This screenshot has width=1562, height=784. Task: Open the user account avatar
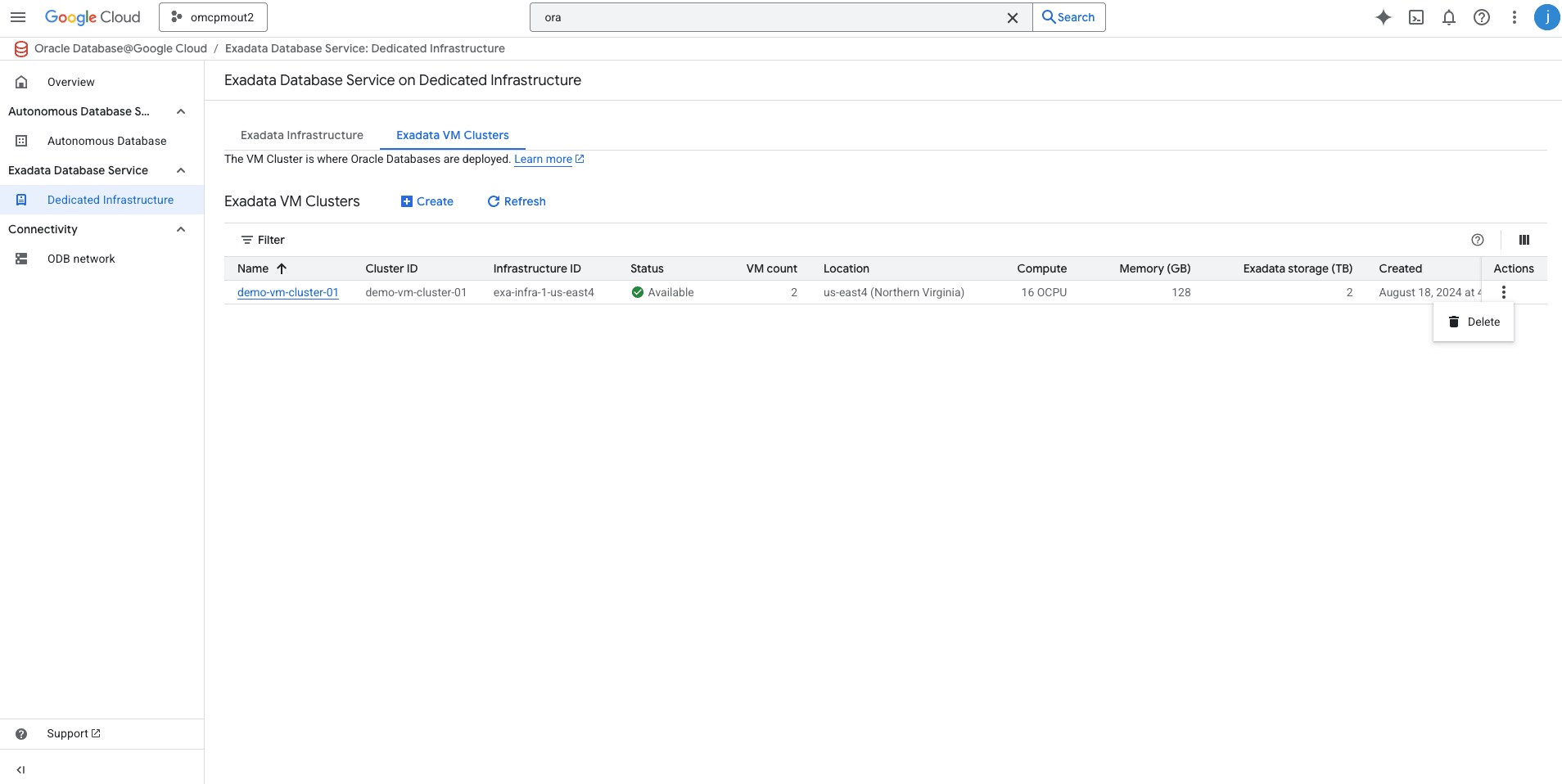click(x=1546, y=17)
